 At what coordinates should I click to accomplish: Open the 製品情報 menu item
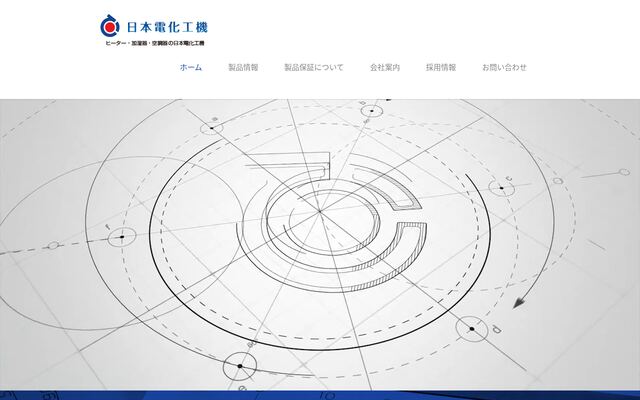[x=243, y=67]
